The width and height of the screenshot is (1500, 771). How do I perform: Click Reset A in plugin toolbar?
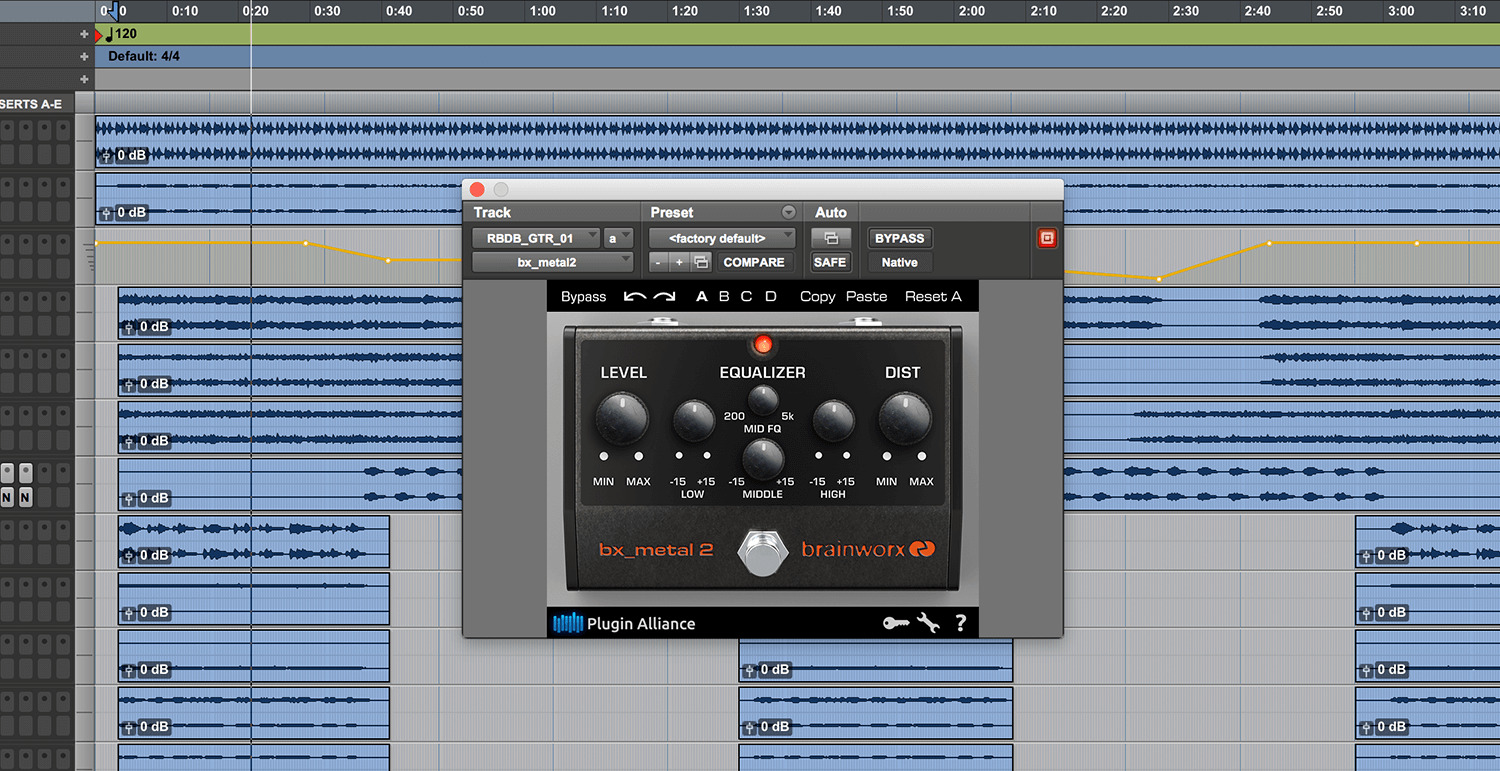pos(933,296)
